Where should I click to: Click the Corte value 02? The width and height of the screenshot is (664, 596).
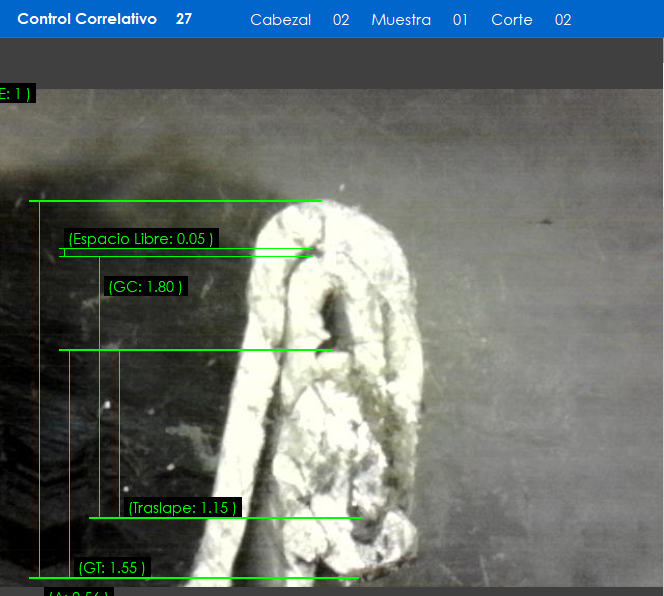pyautogui.click(x=563, y=20)
